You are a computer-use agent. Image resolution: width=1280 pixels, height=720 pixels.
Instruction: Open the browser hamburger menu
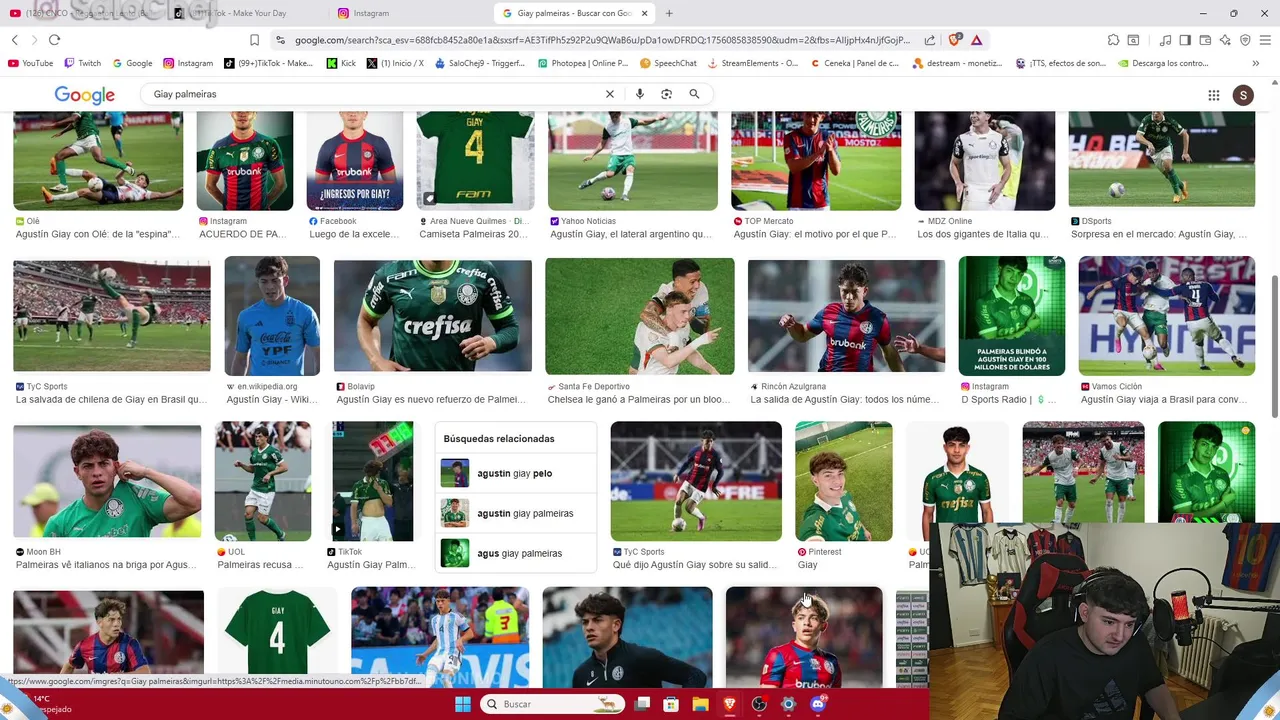click(1265, 40)
